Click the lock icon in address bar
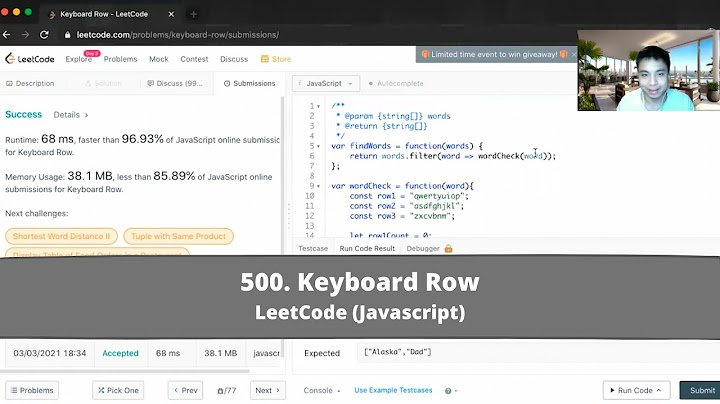This screenshot has width=720, height=404. (x=68, y=35)
